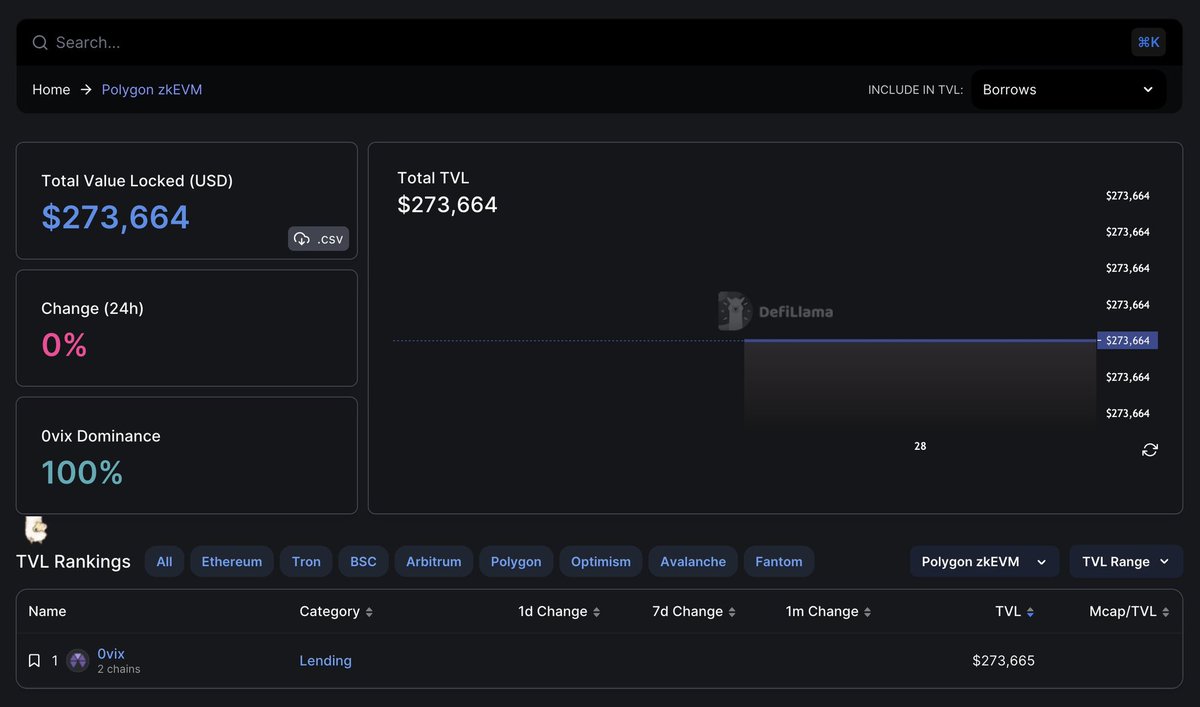Filter rankings by Tron
The width and height of the screenshot is (1200, 707).
click(306, 561)
